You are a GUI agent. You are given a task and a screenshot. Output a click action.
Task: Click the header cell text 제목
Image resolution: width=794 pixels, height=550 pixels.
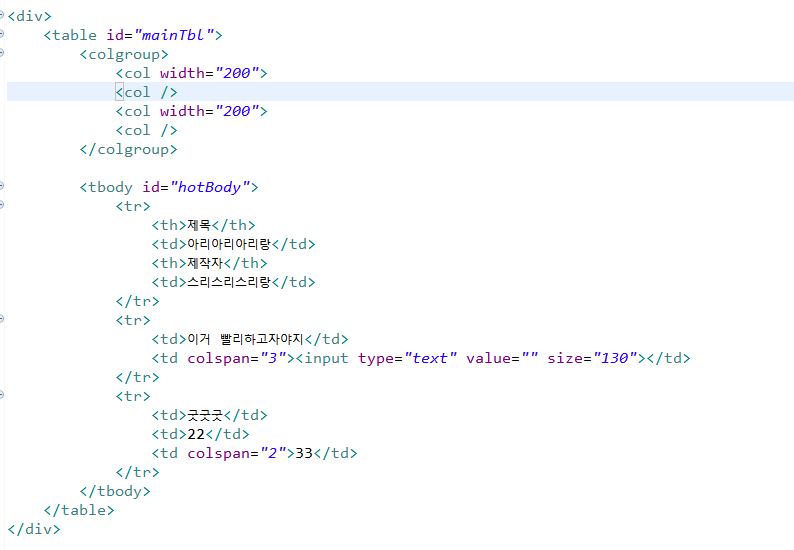tap(199, 225)
